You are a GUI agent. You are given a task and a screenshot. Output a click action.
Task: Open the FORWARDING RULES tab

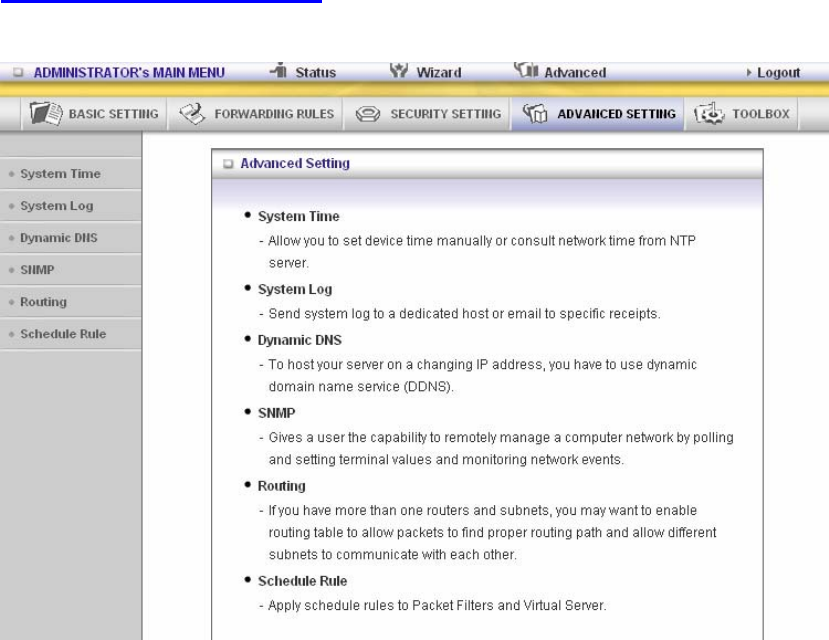point(256,114)
